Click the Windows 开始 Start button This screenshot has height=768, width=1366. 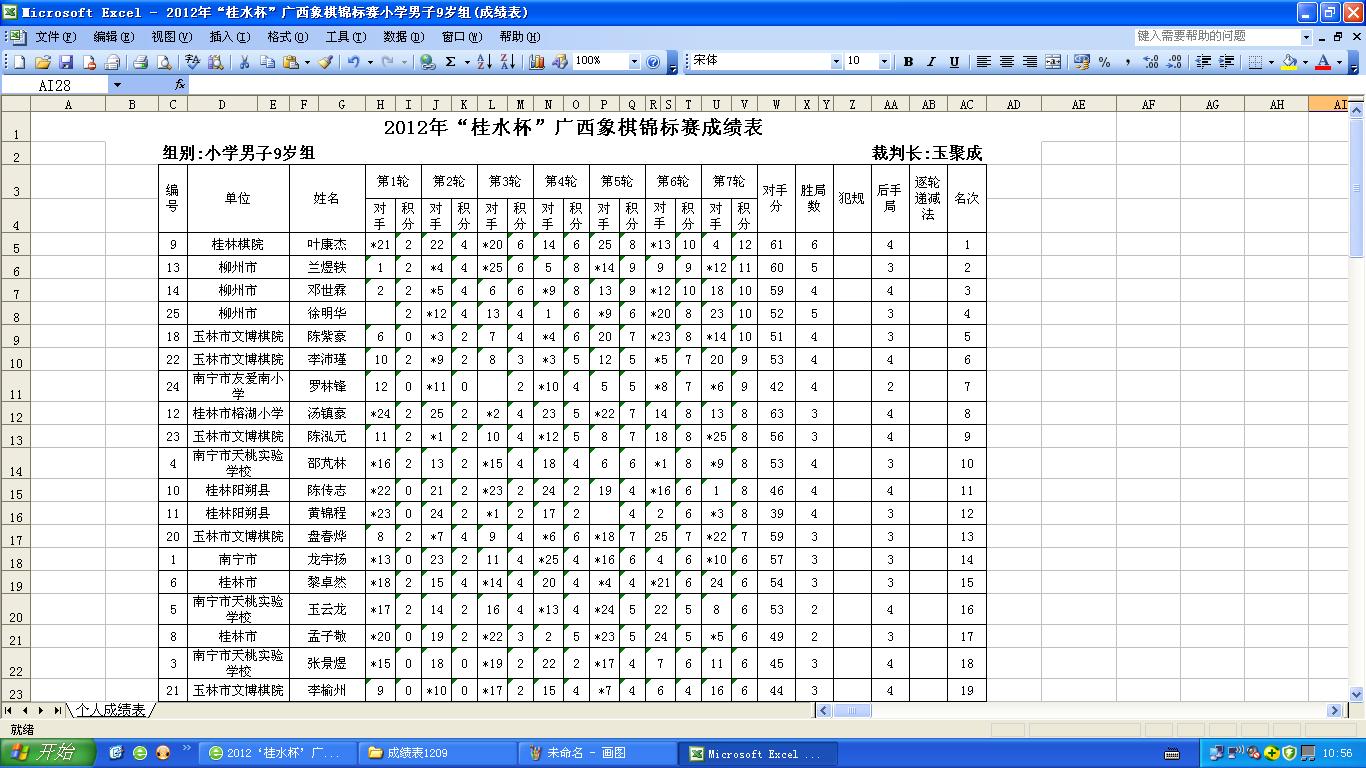tap(48, 753)
